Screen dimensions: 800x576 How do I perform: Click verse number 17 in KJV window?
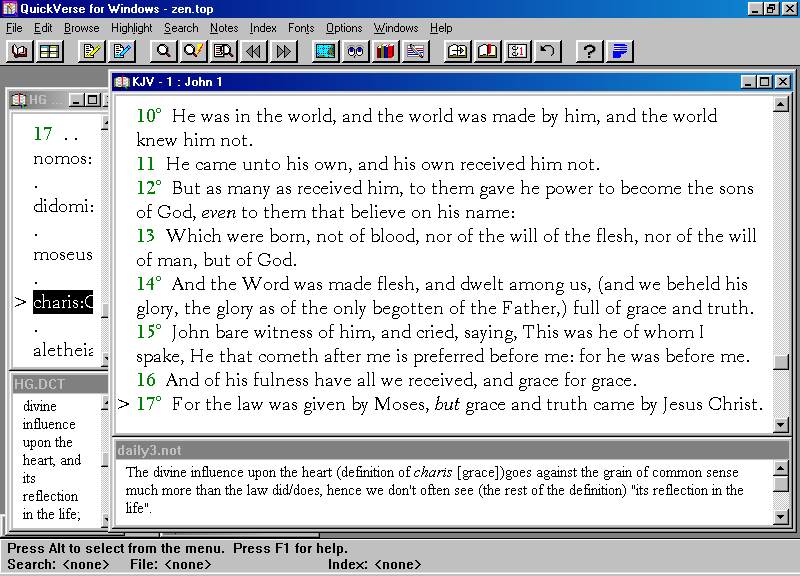[x=146, y=404]
